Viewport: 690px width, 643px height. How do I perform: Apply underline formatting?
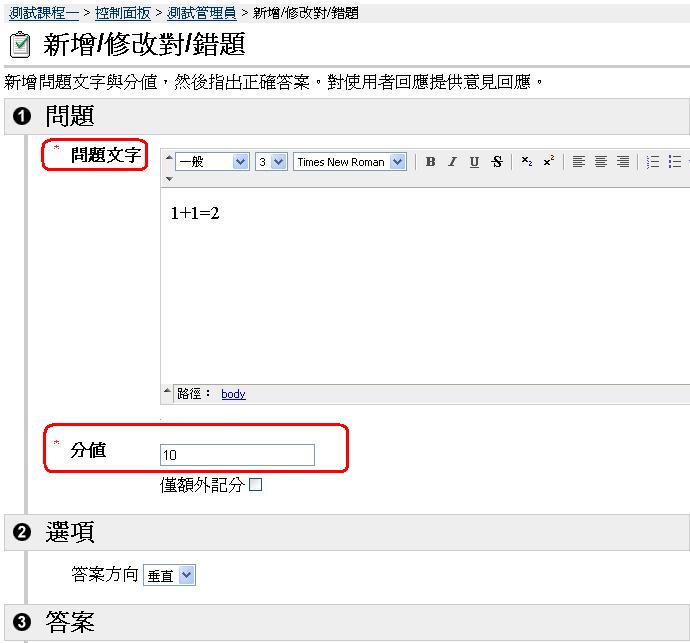click(474, 162)
